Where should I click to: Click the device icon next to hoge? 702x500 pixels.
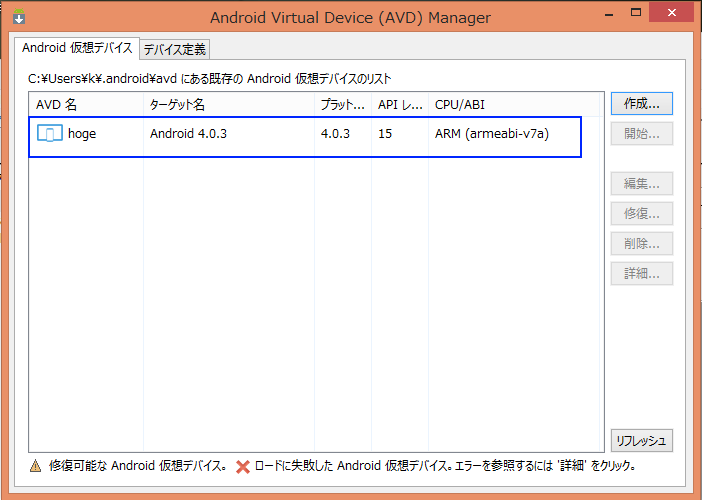(50, 134)
